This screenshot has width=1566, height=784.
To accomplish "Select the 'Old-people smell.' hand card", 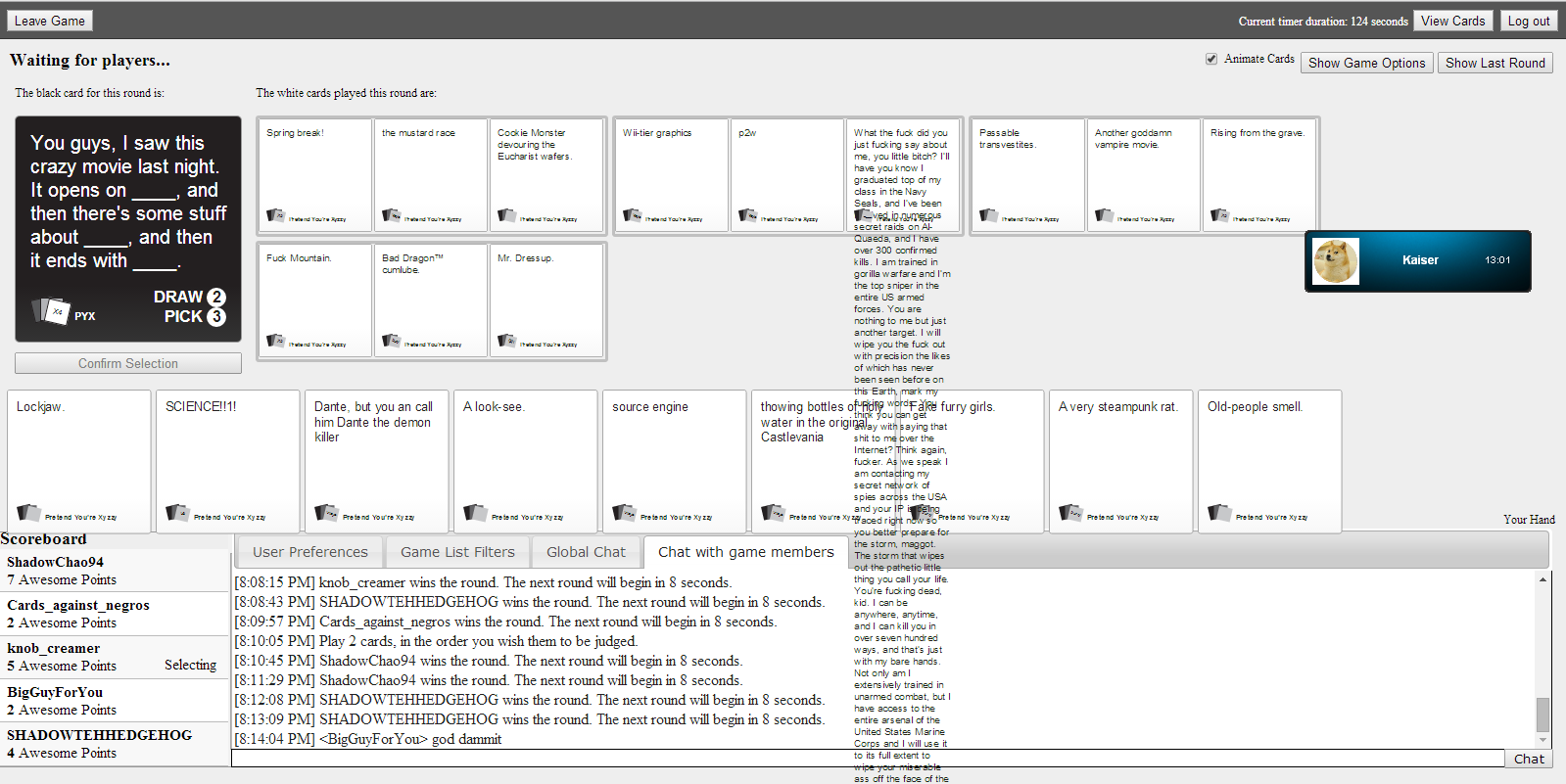I will [1270, 461].
